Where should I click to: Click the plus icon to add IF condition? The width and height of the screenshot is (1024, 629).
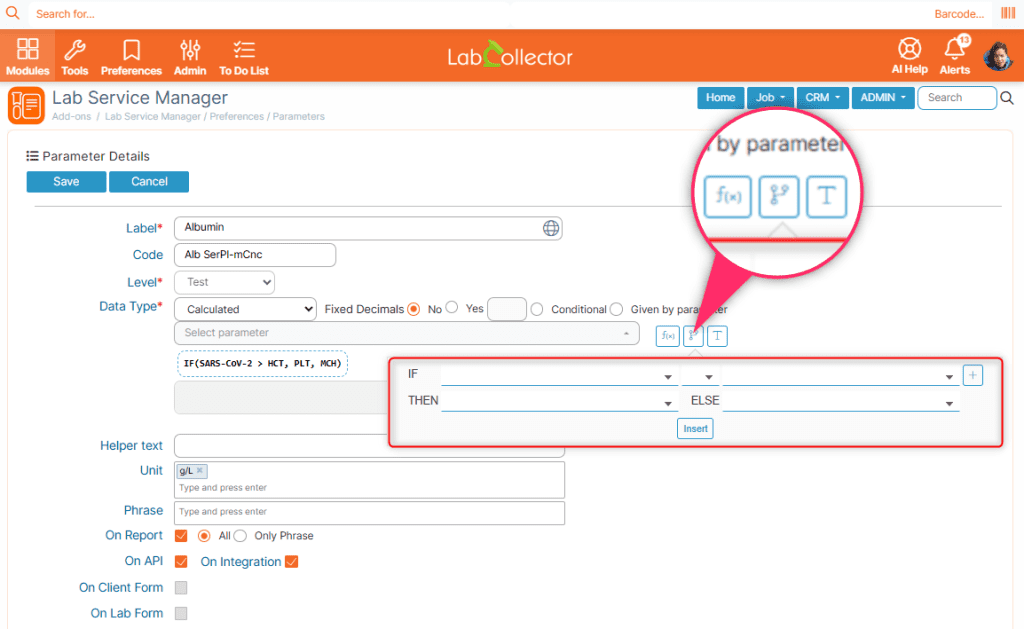pos(972,375)
